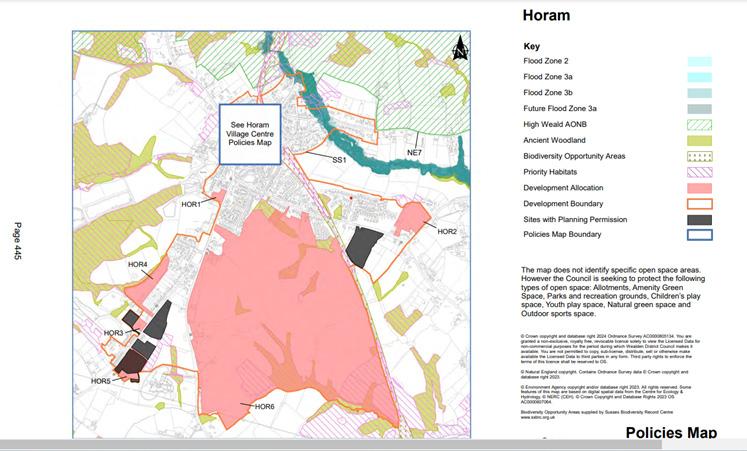747x451 pixels.
Task: Click the 'Development Allocation' legend text
Action: point(563,188)
